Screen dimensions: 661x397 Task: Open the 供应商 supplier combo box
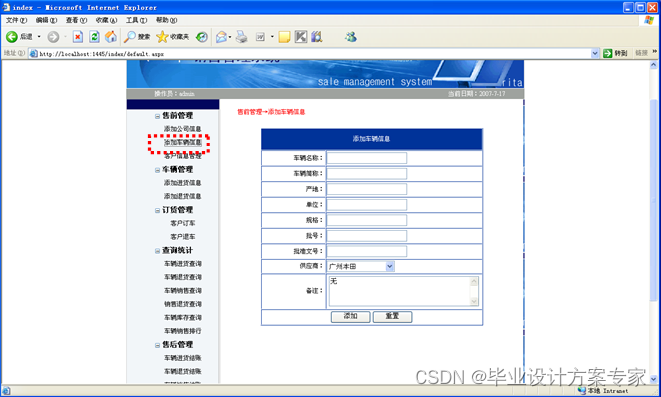pyautogui.click(x=361, y=266)
